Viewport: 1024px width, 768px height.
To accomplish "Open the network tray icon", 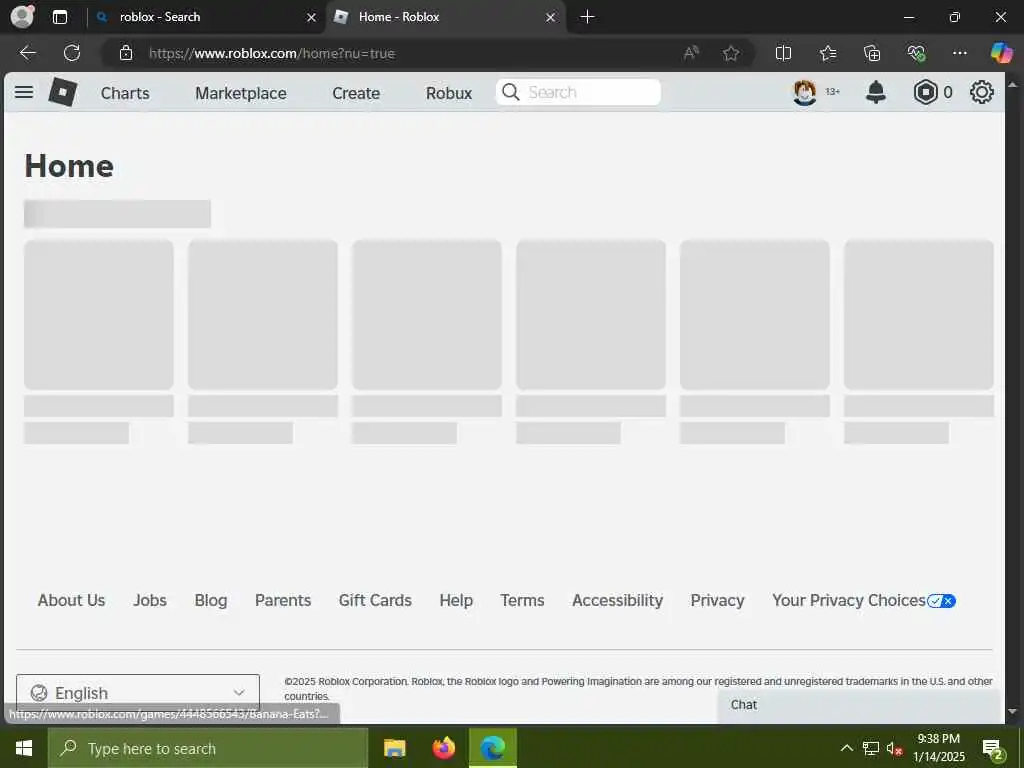I will pyautogui.click(x=871, y=748).
